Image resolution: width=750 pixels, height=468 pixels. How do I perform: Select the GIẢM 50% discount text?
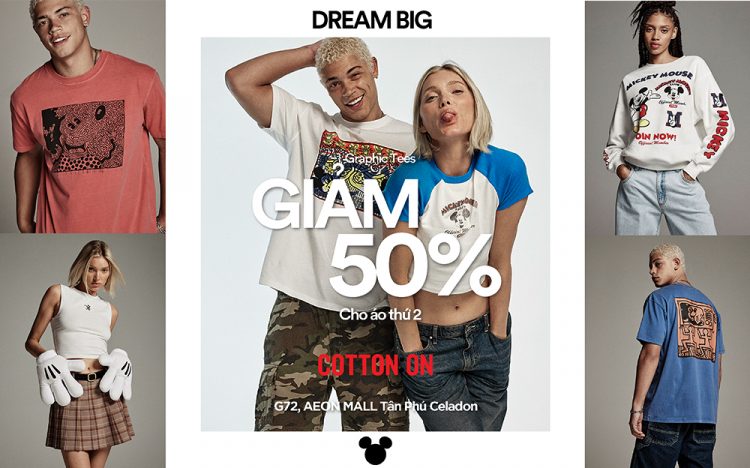click(373, 239)
